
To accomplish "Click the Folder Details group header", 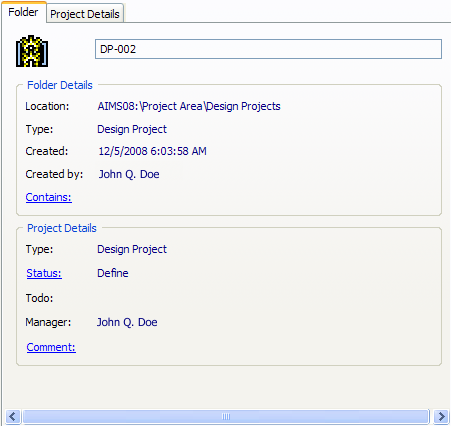I will click(x=60, y=85).
